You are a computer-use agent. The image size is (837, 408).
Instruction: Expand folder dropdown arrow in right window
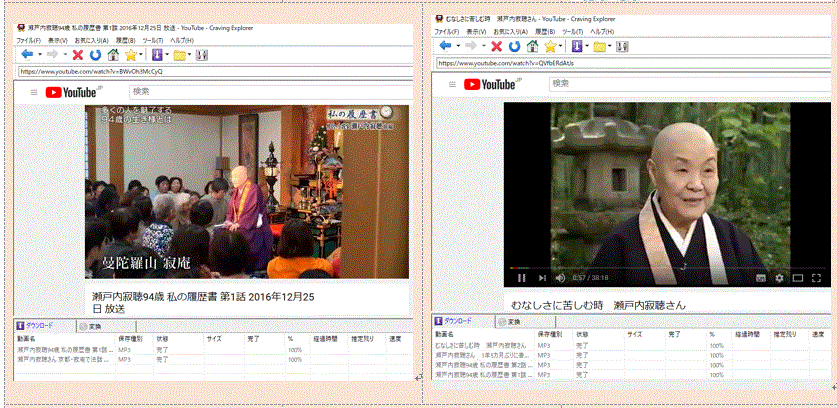point(610,46)
